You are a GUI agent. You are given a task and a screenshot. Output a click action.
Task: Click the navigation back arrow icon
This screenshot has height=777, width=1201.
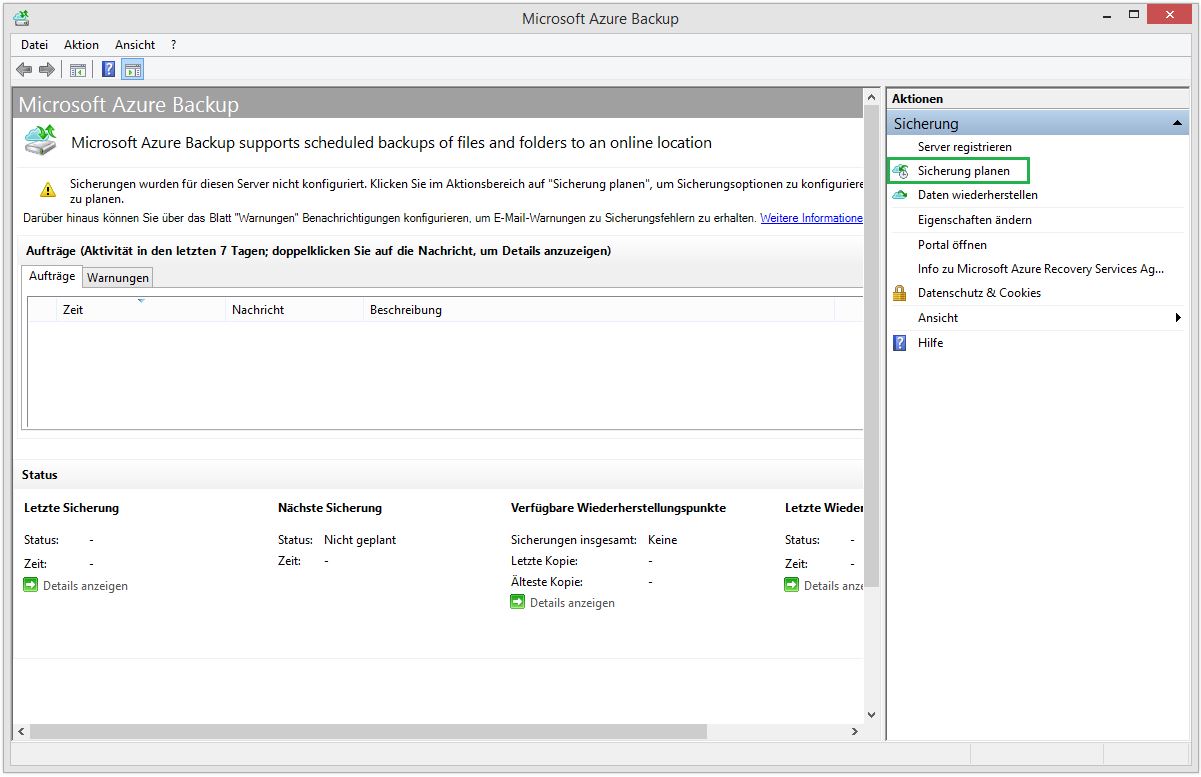coord(23,69)
